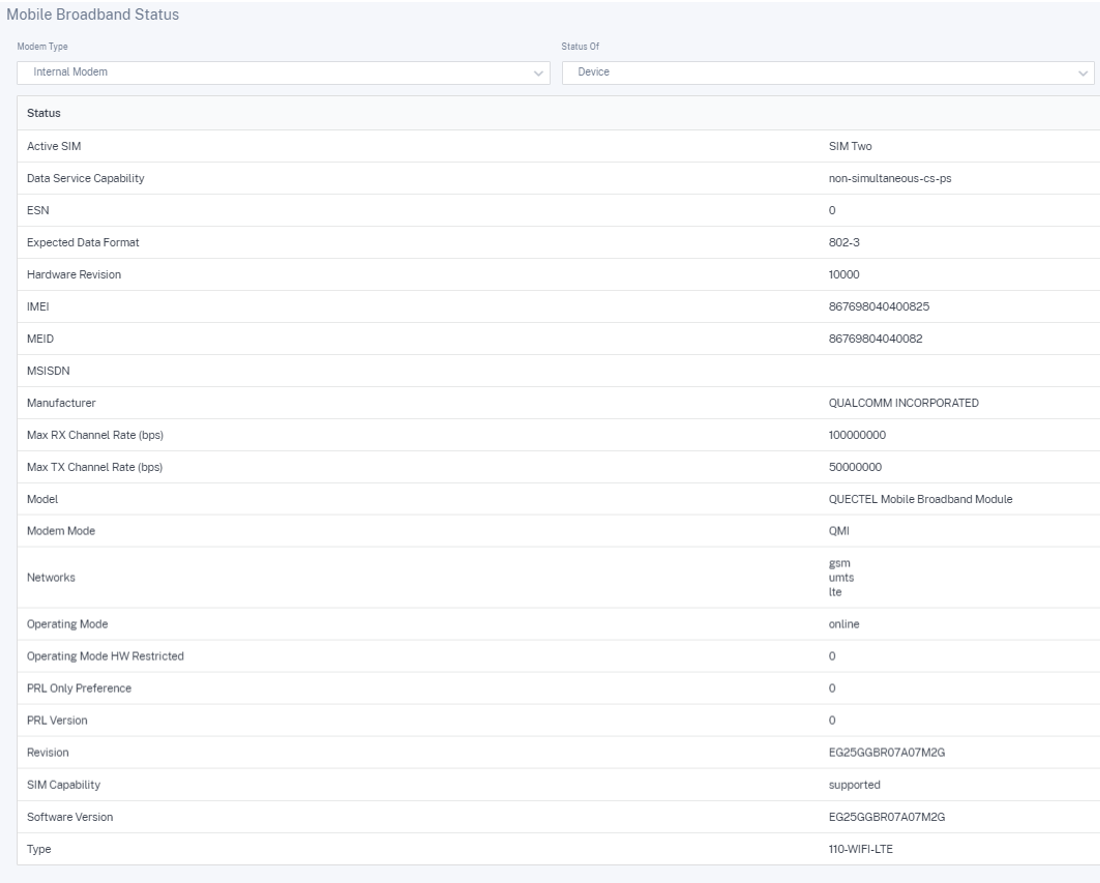Select the Status table header
This screenshot has width=1100, height=883.
(43, 113)
